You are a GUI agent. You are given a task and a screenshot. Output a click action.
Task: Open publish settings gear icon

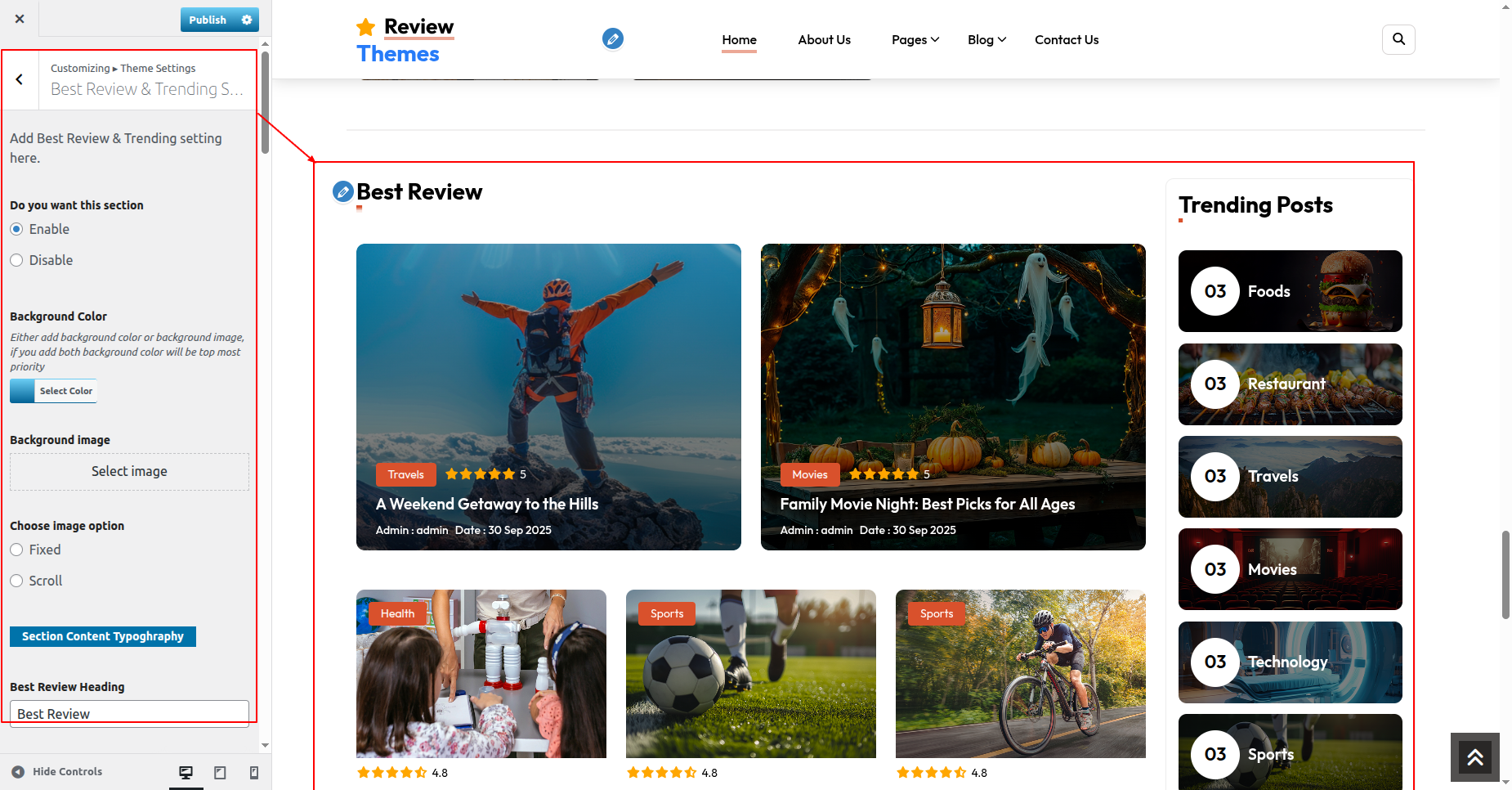(x=247, y=20)
